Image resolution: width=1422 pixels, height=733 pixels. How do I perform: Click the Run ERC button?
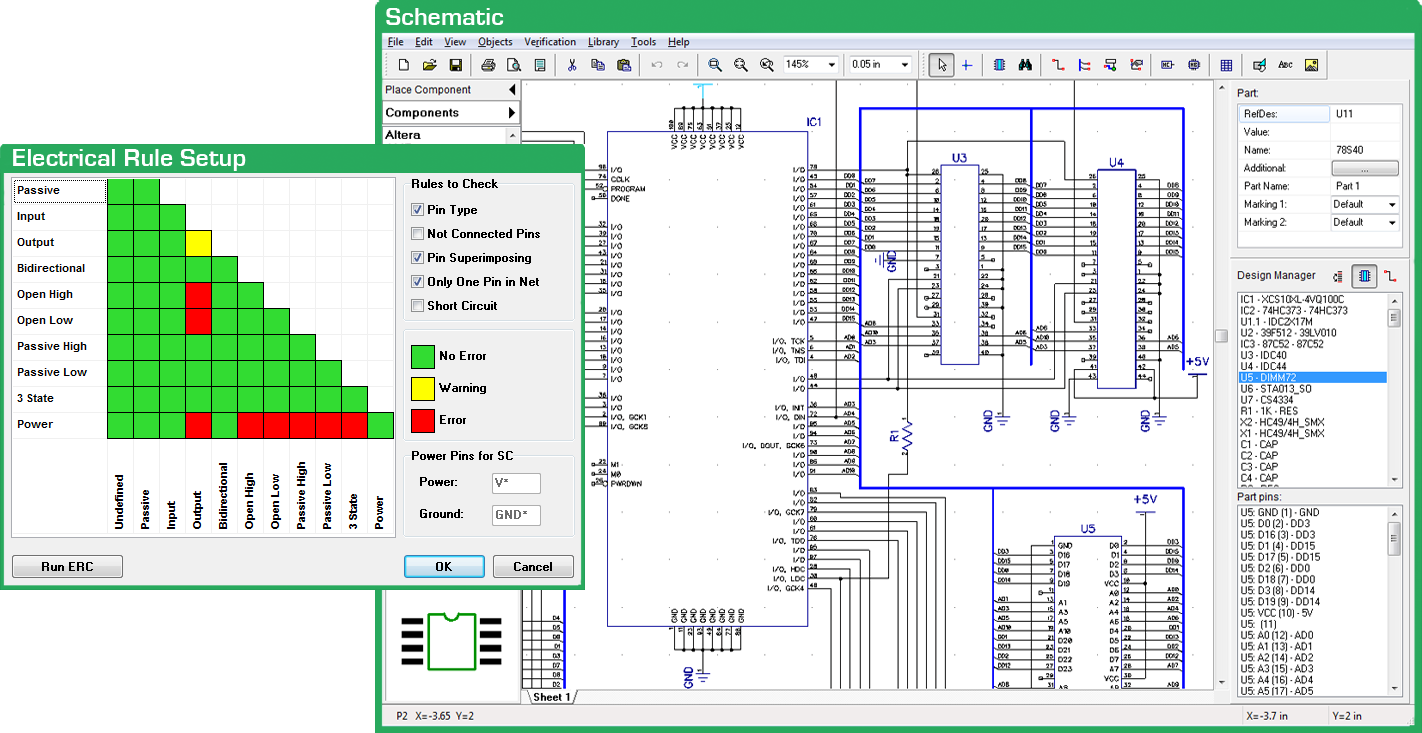tap(67, 567)
